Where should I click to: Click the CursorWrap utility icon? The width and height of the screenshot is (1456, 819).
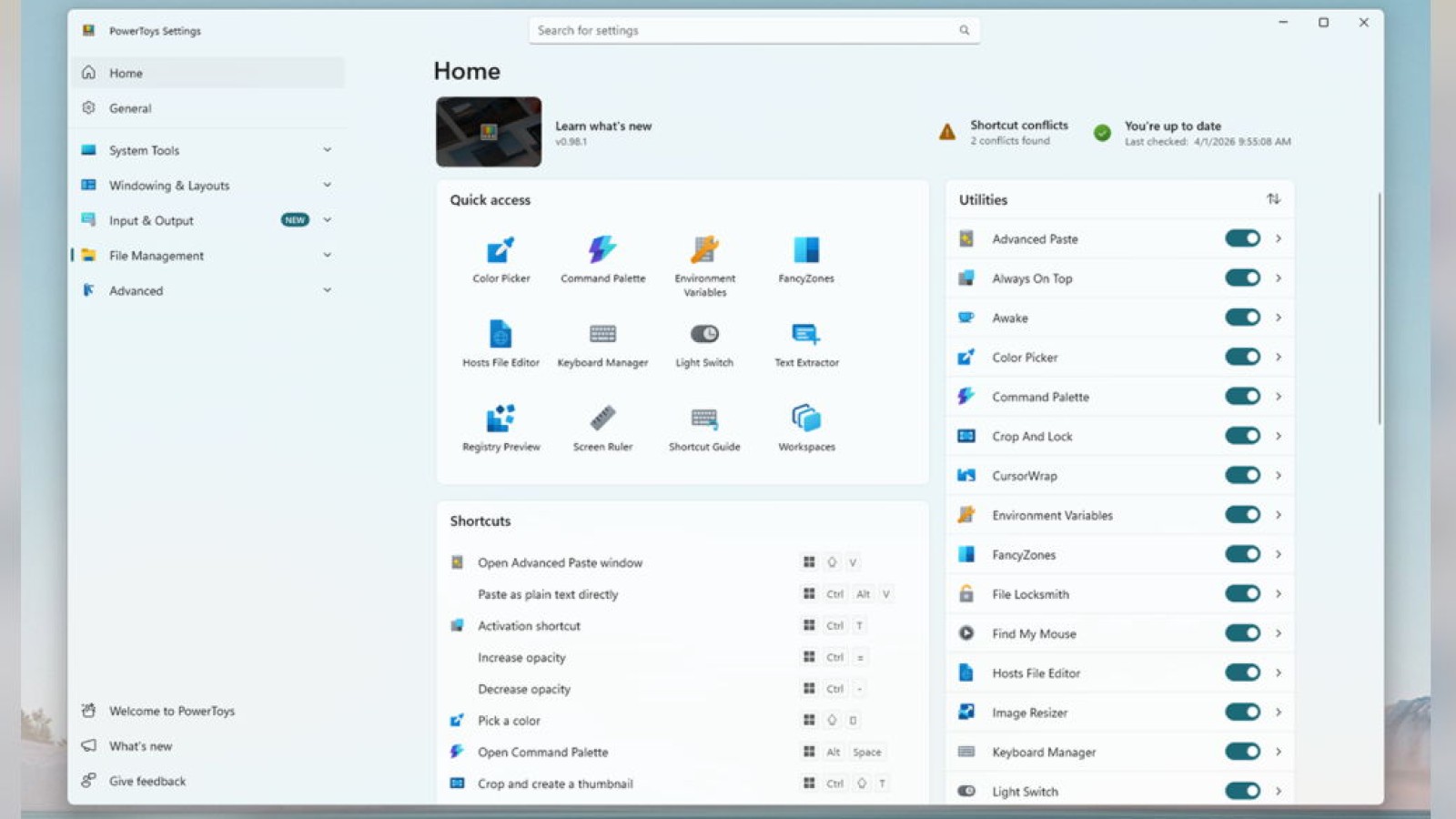click(x=966, y=475)
